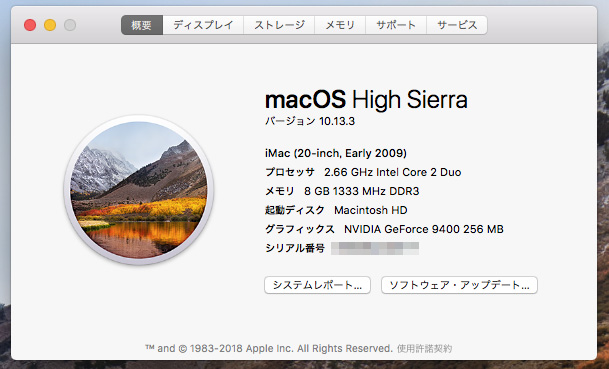This screenshot has width=609, height=369.
Task: Open the 使用許諾契約 license link
Action: [x=425, y=348]
